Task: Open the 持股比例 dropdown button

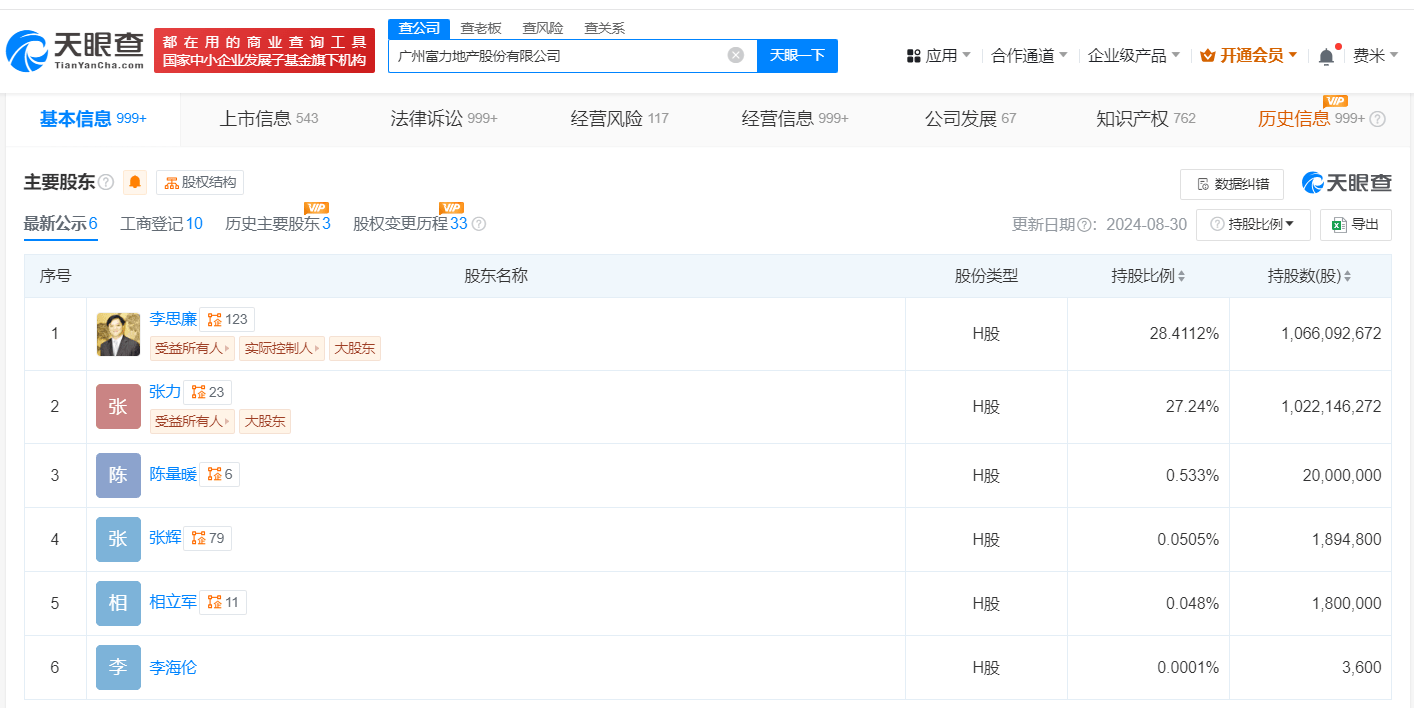Action: click(x=1253, y=224)
